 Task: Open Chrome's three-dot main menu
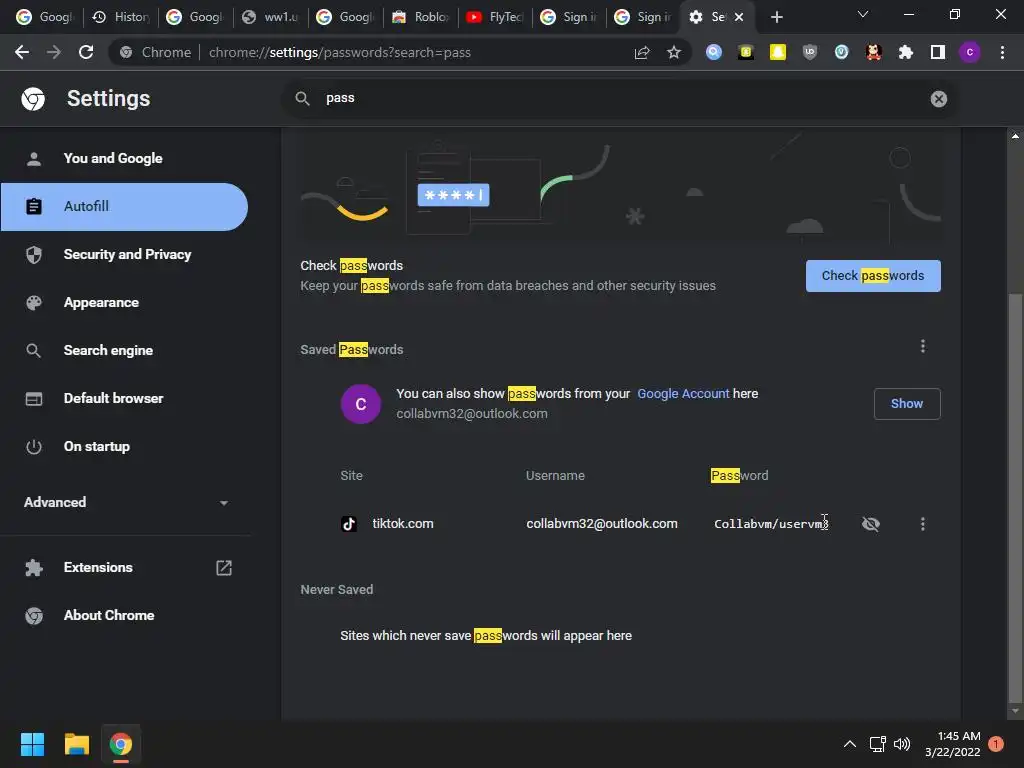[x=1002, y=52]
